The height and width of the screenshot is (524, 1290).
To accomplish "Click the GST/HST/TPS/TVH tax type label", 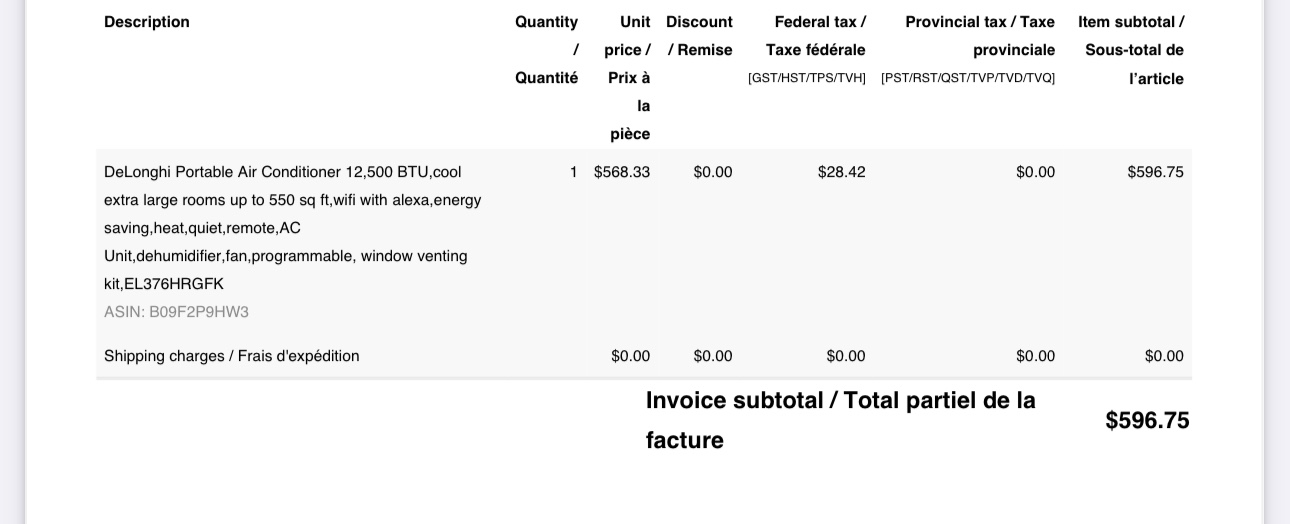I will [807, 78].
